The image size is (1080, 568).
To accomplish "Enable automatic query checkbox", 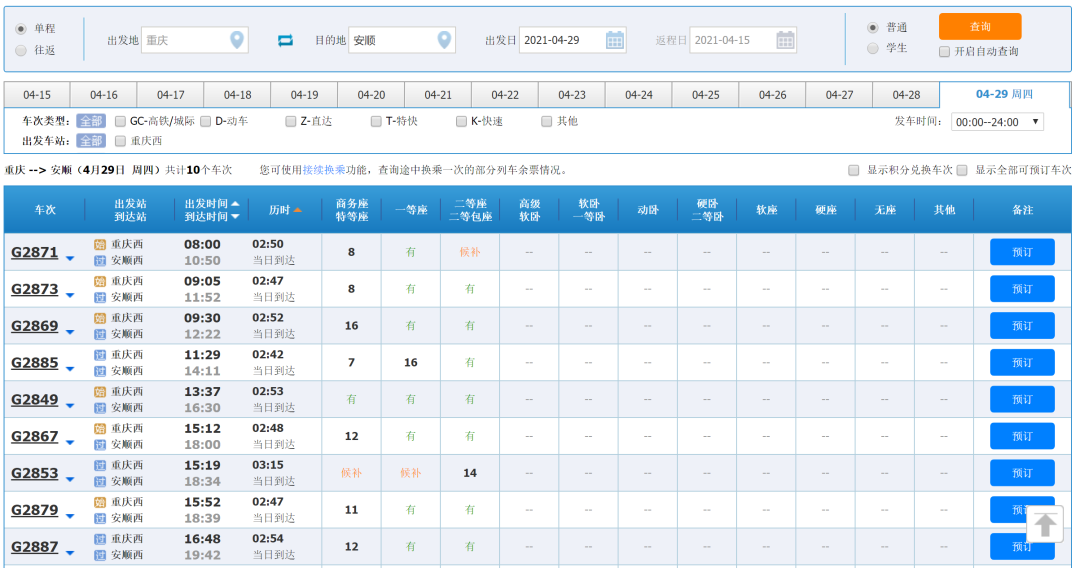I will [945, 52].
